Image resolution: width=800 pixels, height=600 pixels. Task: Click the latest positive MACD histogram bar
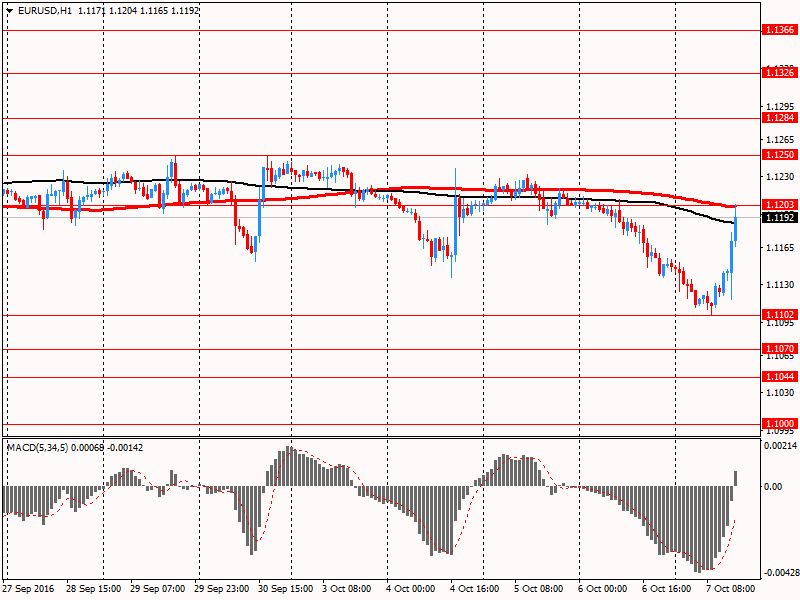coord(736,479)
